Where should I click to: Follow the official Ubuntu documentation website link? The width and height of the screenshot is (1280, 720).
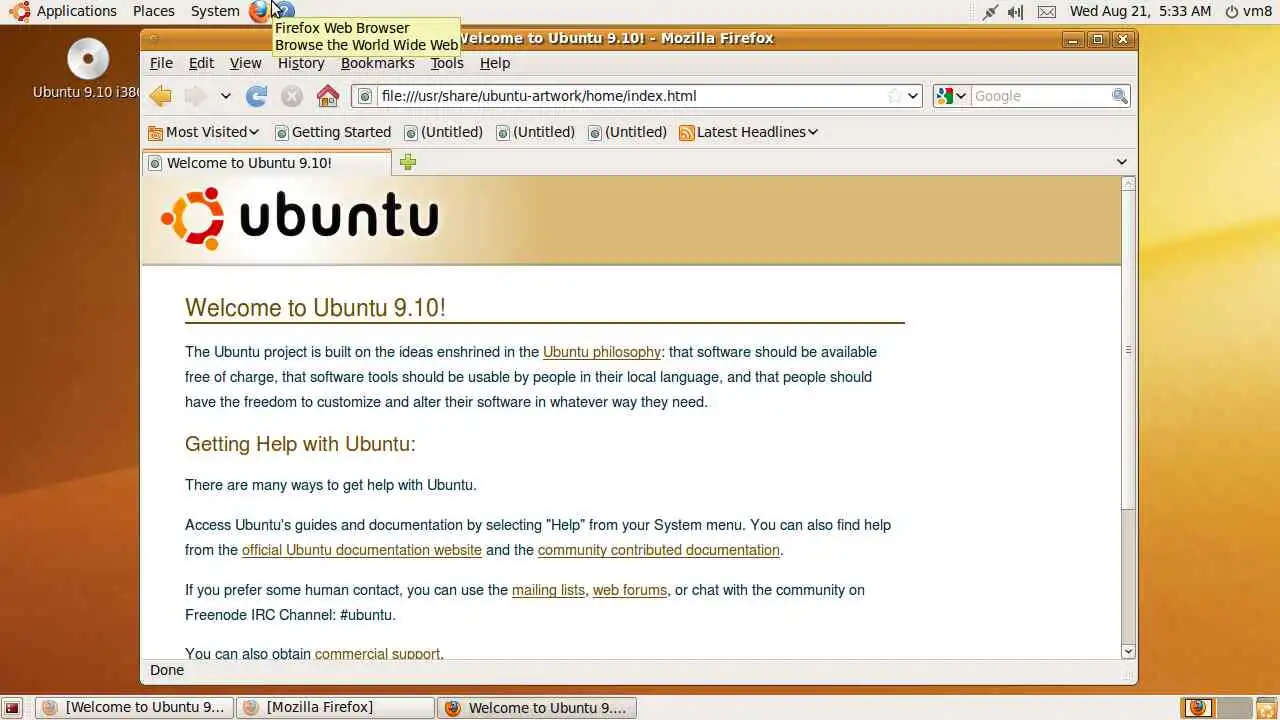pyautogui.click(x=362, y=550)
